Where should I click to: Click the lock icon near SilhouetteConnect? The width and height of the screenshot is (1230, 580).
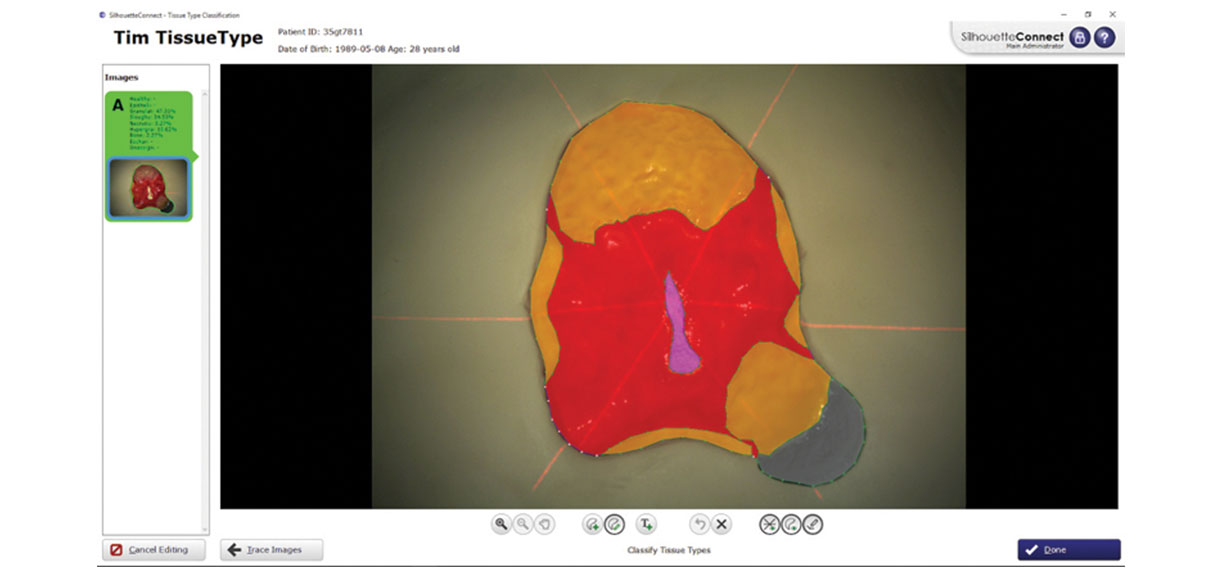[x=1079, y=38]
